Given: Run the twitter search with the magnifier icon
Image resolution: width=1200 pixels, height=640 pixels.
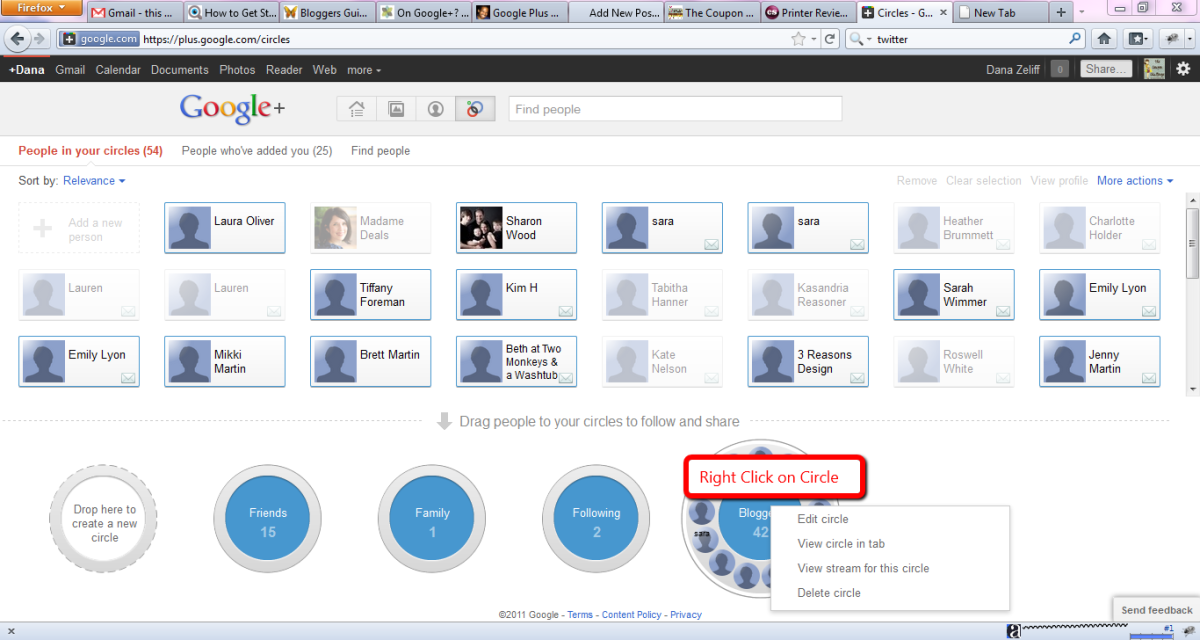Looking at the screenshot, I should click(x=1075, y=39).
